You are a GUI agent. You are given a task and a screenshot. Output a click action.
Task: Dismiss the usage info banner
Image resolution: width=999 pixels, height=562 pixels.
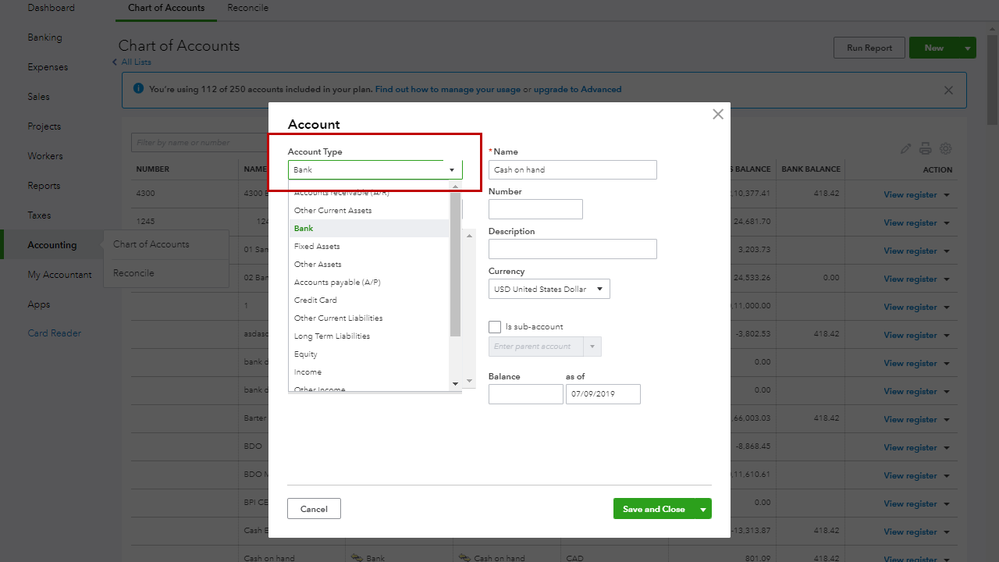tap(948, 90)
